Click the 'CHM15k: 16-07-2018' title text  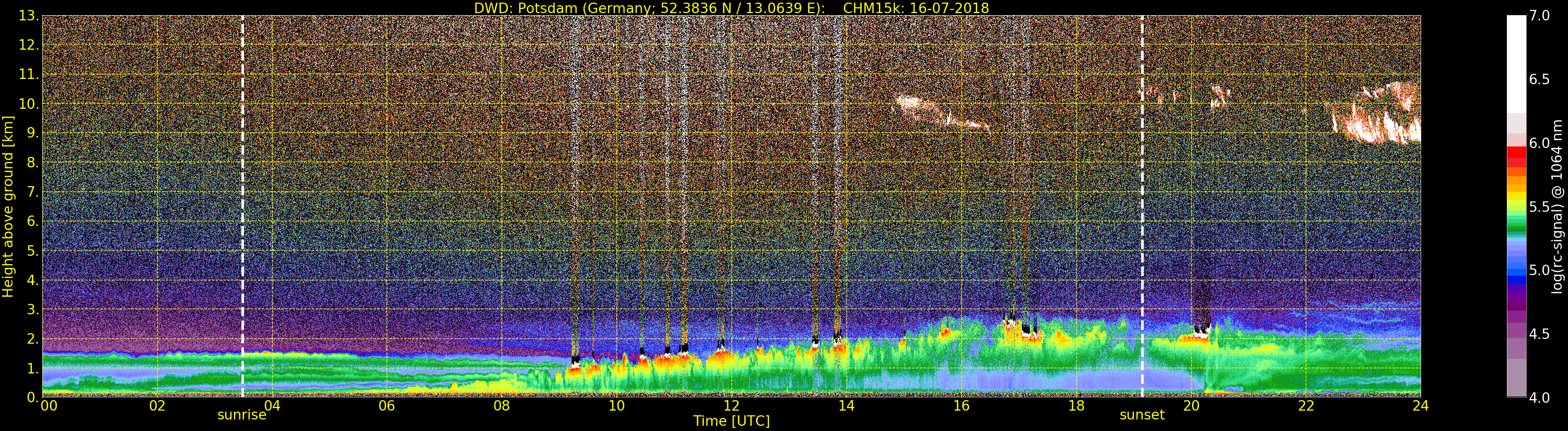click(x=915, y=8)
